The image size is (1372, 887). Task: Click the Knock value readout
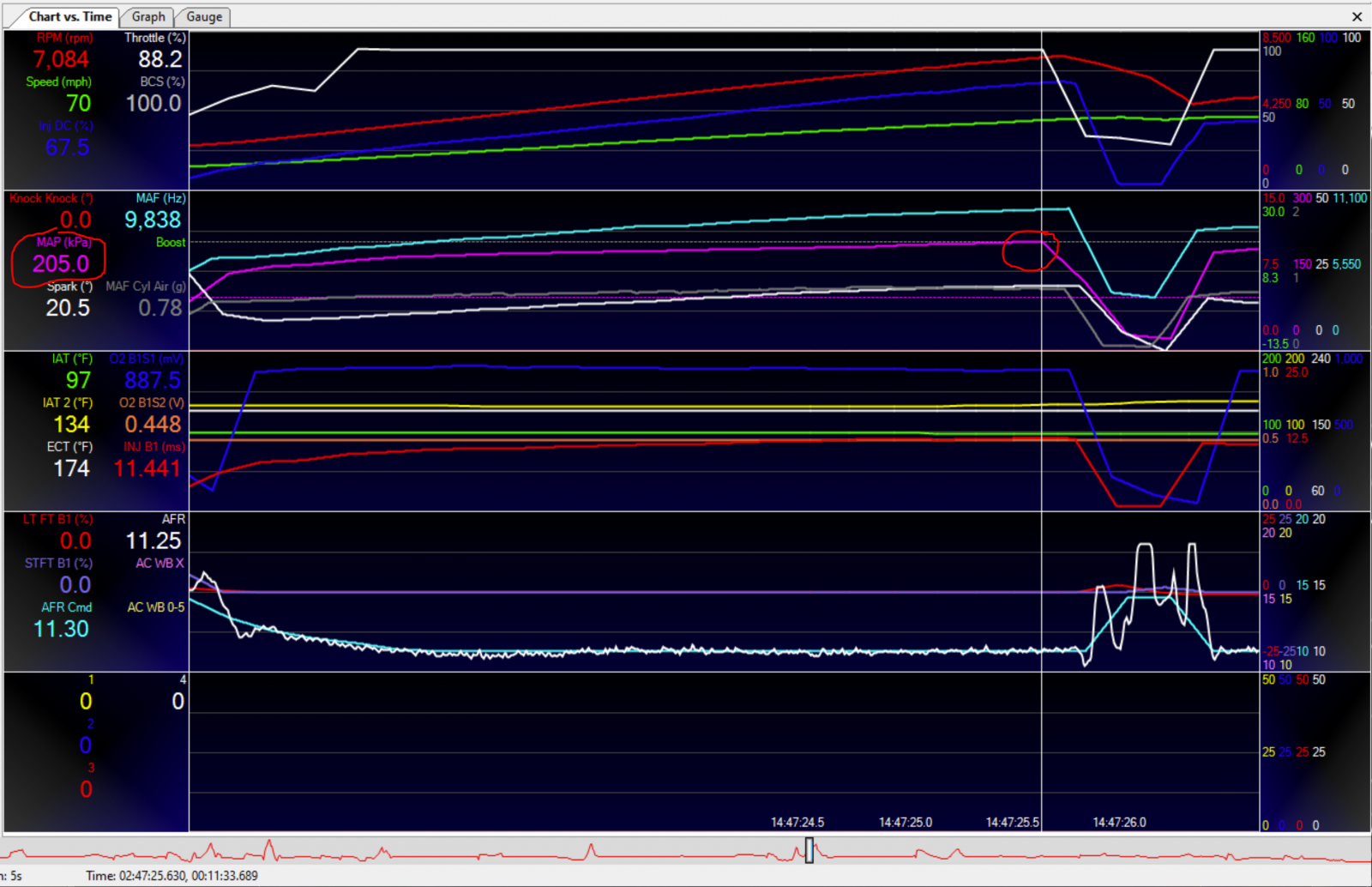75,220
